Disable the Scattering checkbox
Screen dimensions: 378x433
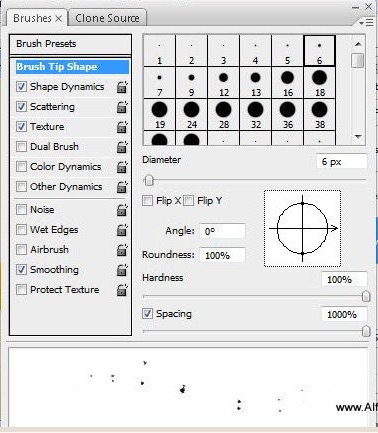21,107
